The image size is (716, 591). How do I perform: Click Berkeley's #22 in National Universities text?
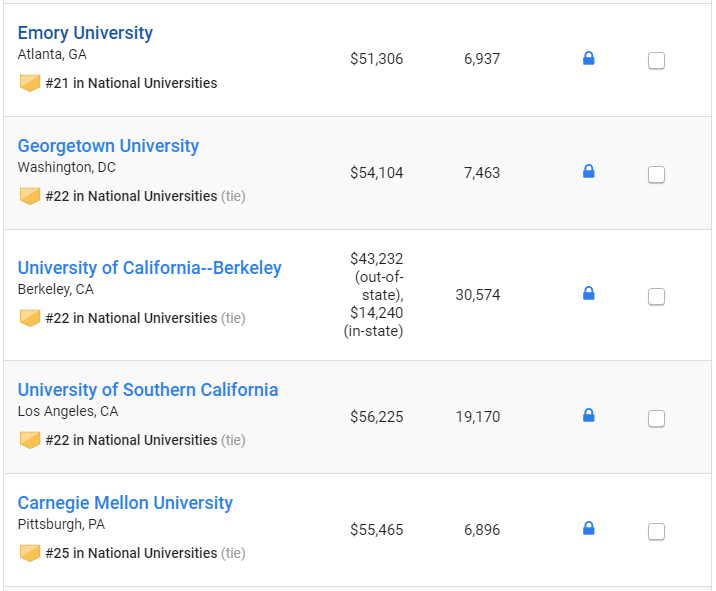[132, 318]
